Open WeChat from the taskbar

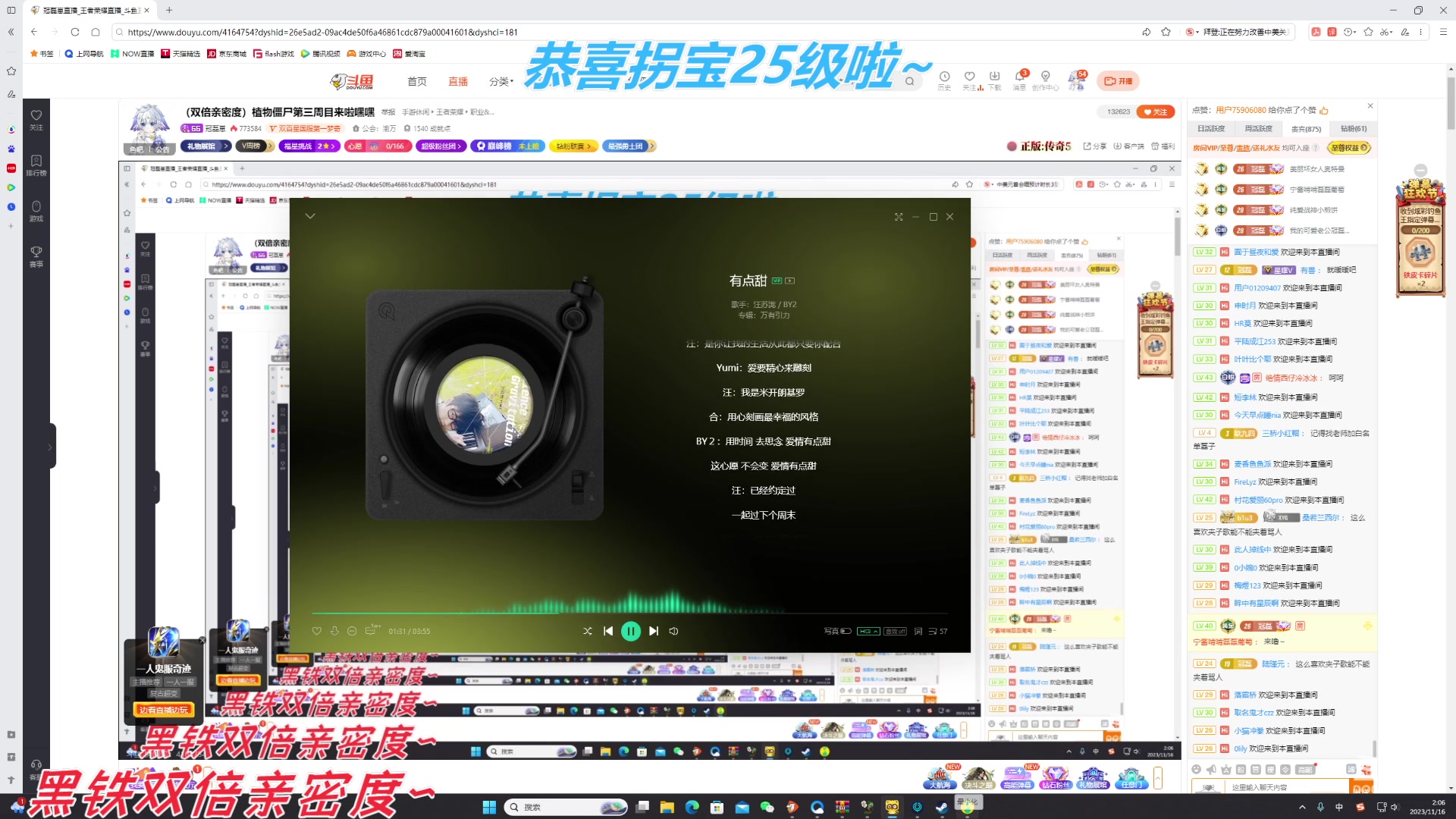(x=767, y=807)
